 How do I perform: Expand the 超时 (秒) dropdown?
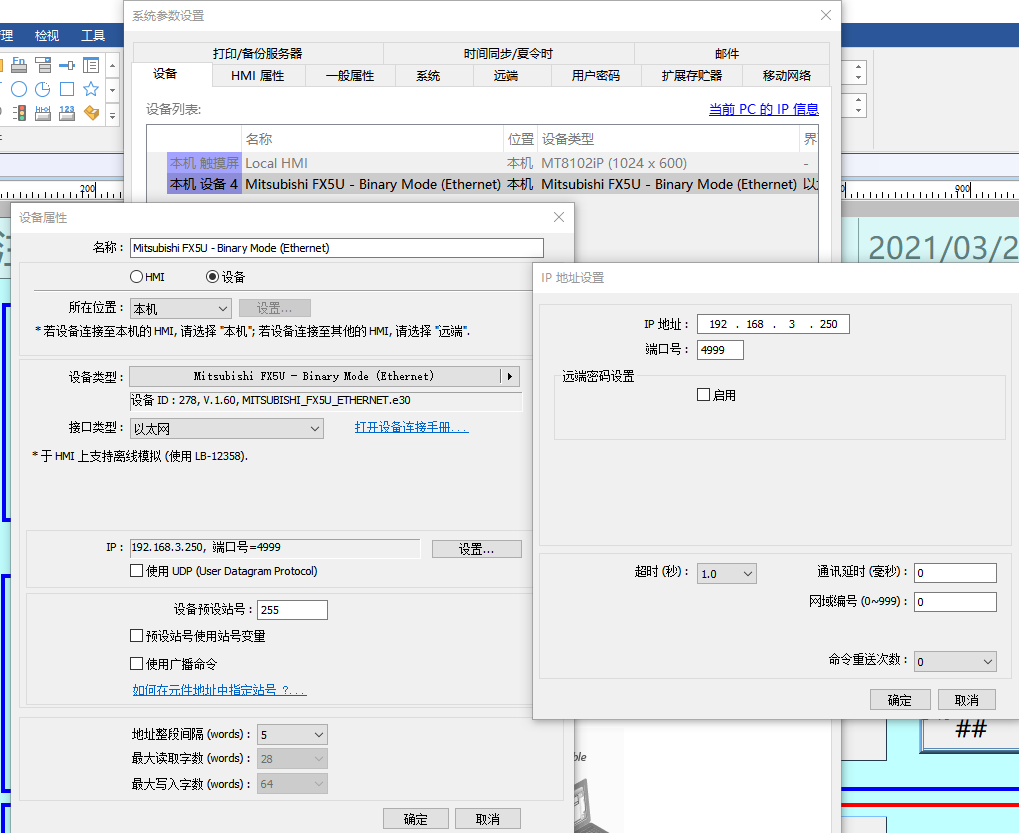tap(726, 573)
